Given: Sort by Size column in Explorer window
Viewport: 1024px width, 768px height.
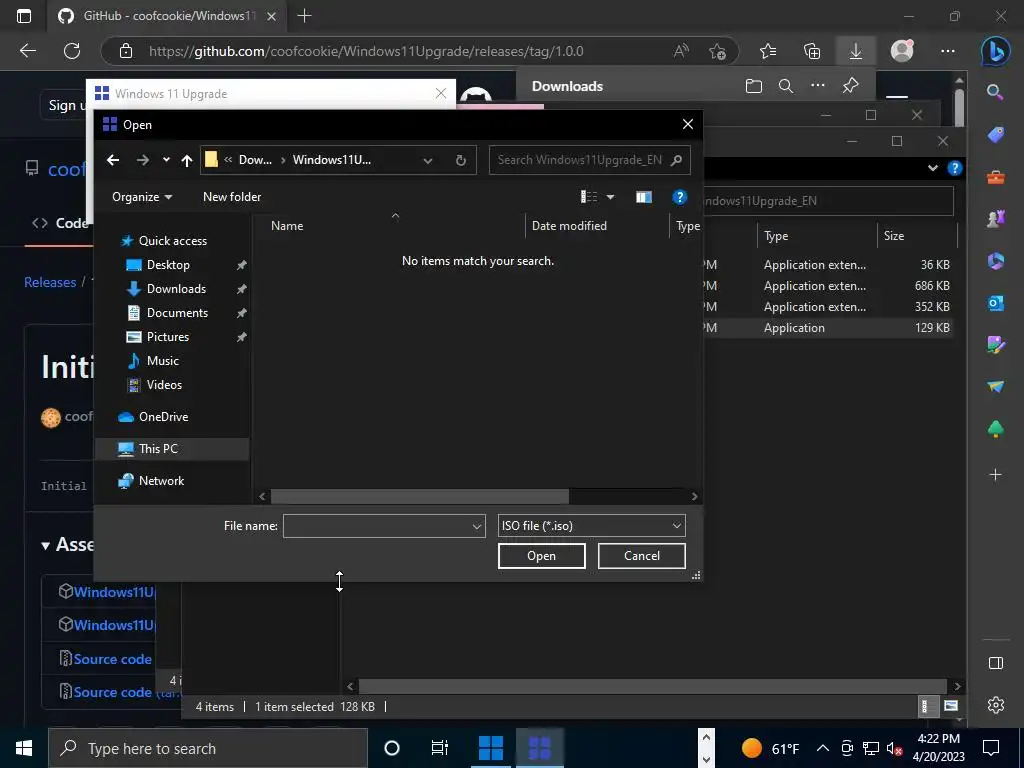Looking at the screenshot, I should pyautogui.click(x=894, y=236).
